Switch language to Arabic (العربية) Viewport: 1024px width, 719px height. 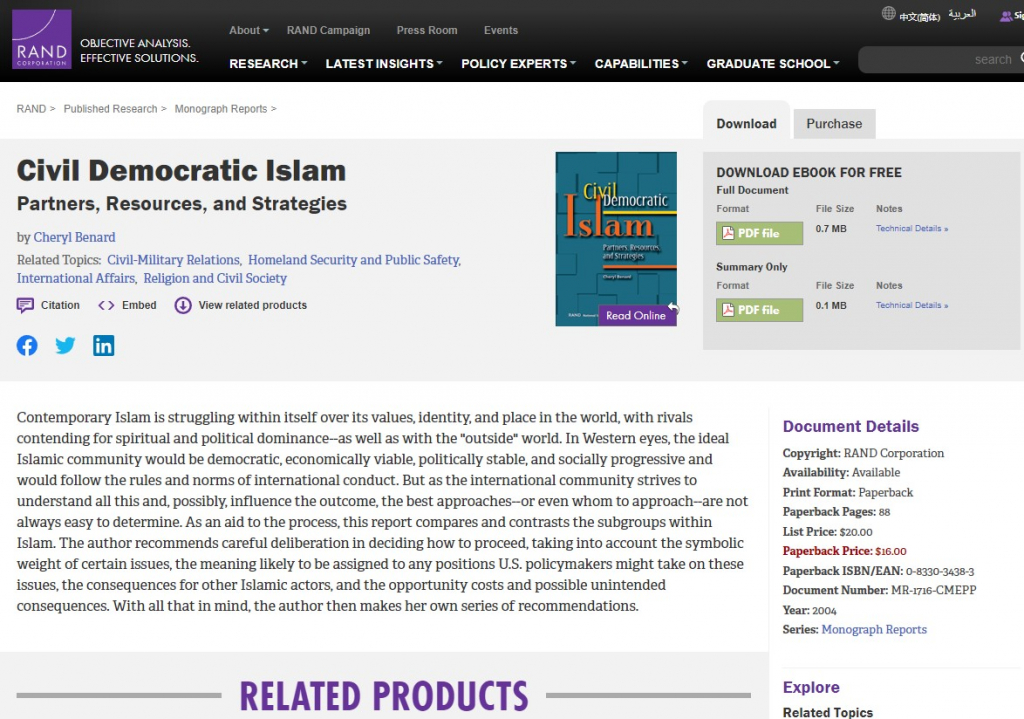tap(962, 14)
